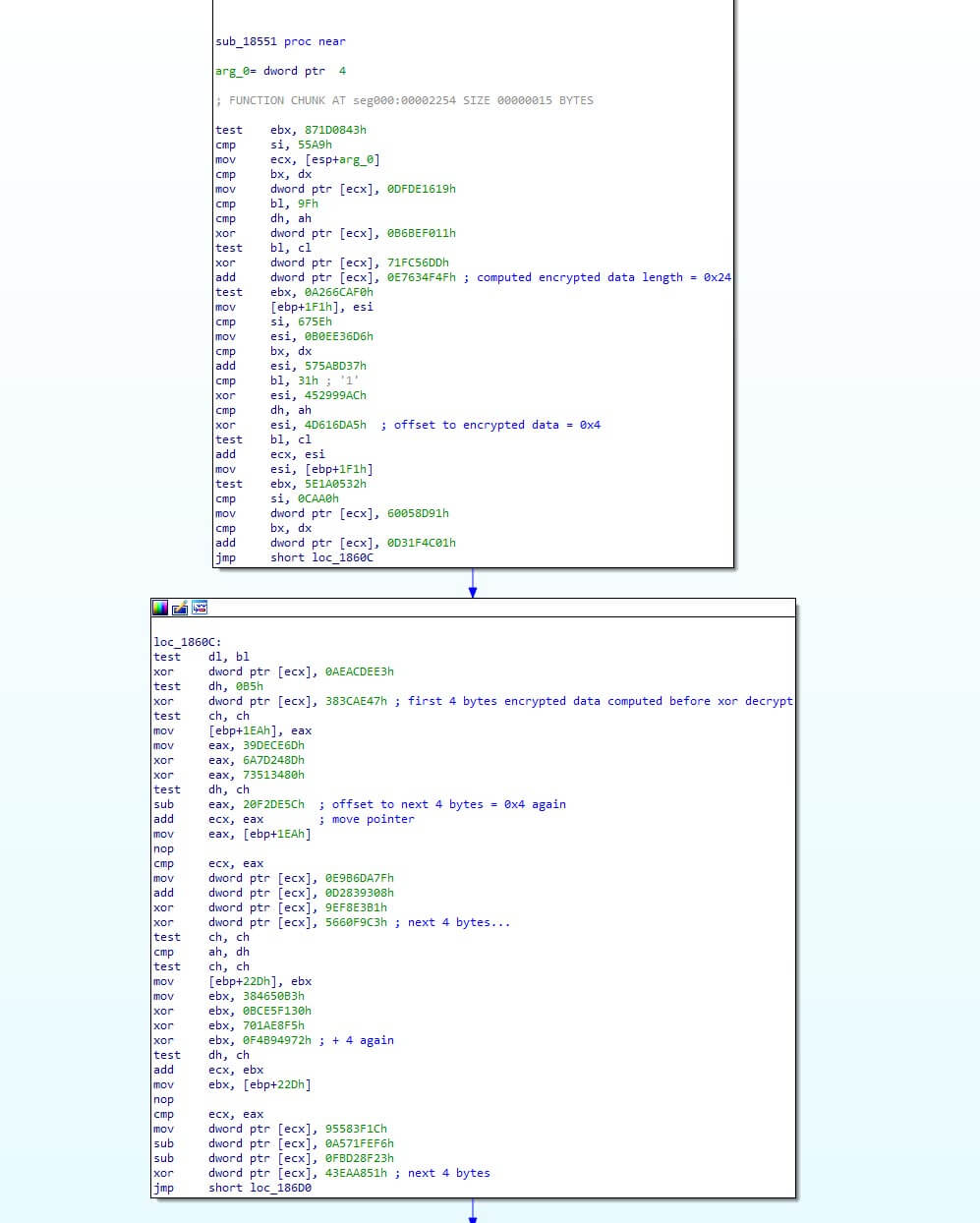Follow 'jmp short loc_1860C' target
The height and width of the screenshot is (1223, 980).
click(342, 557)
